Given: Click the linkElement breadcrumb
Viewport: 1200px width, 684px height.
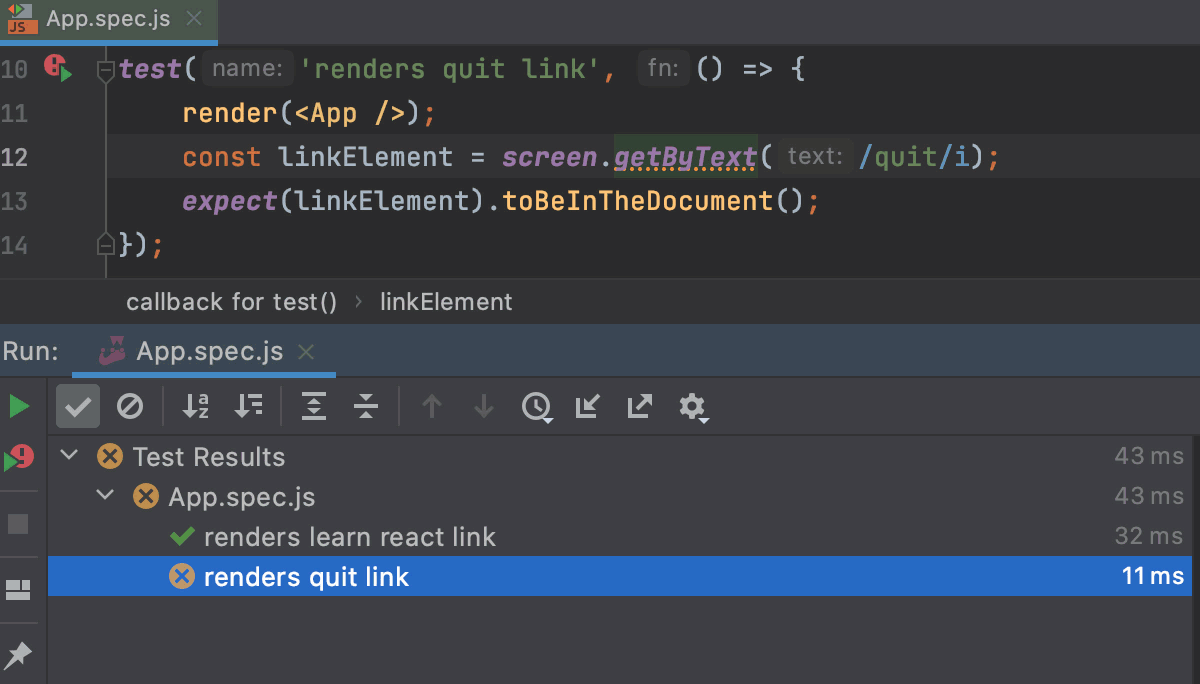Looking at the screenshot, I should (446, 301).
